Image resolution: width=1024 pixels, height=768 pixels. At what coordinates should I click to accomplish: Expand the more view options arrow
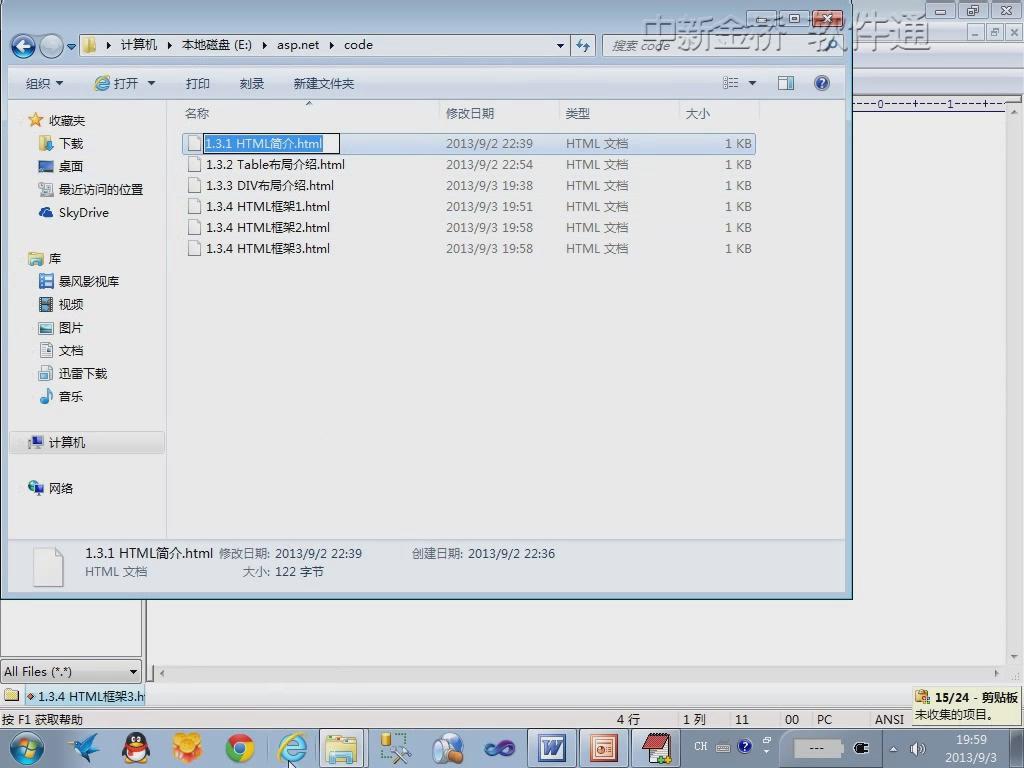pyautogui.click(x=752, y=83)
